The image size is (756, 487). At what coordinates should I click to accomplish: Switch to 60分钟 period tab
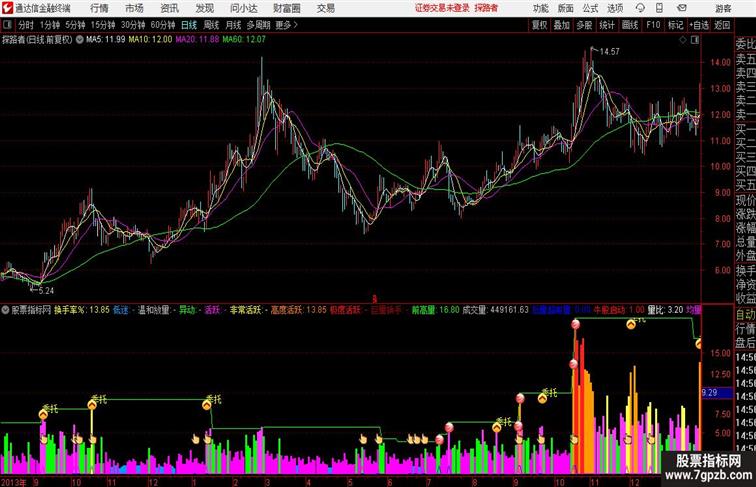(163, 25)
